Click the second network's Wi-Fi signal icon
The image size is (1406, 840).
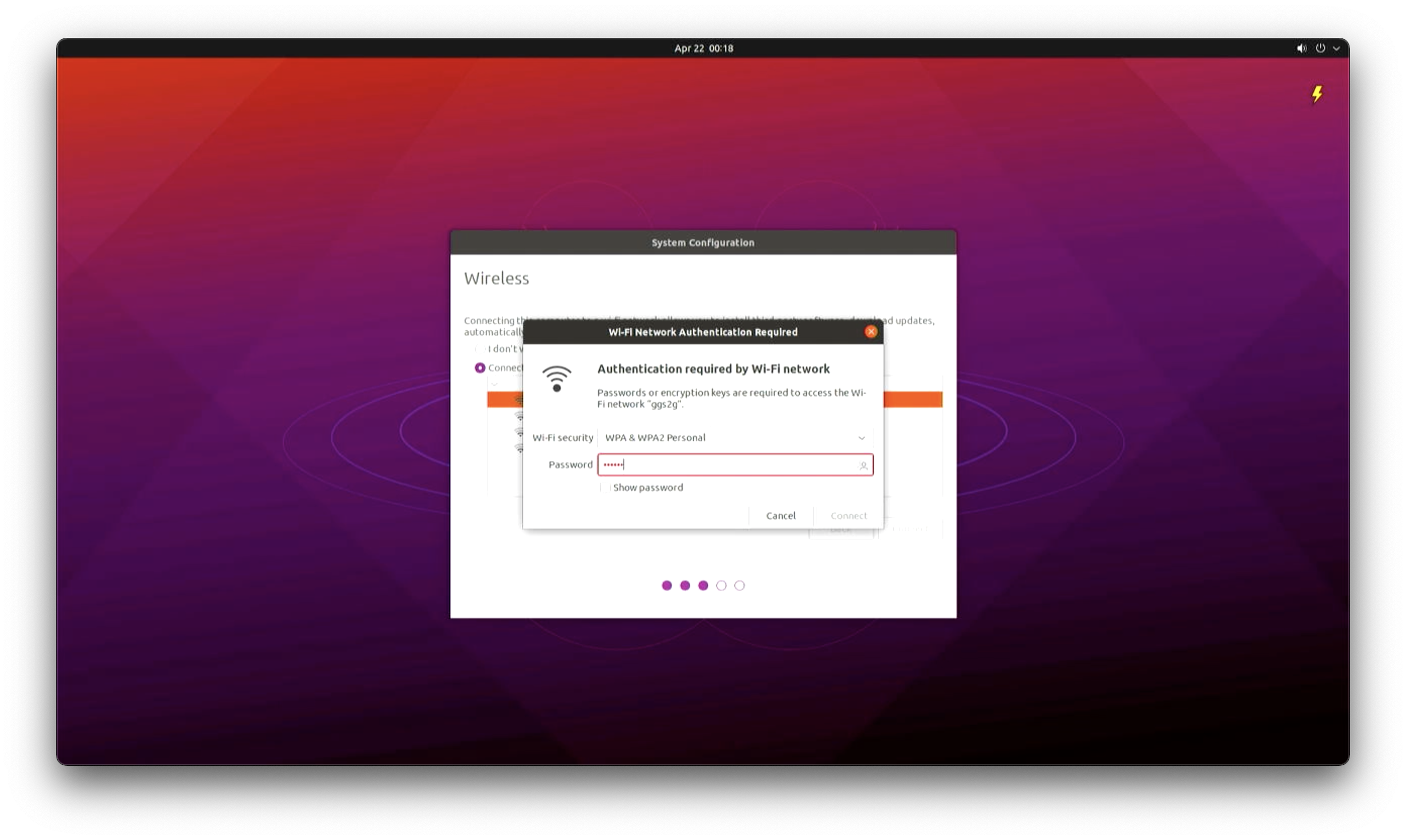pyautogui.click(x=519, y=416)
